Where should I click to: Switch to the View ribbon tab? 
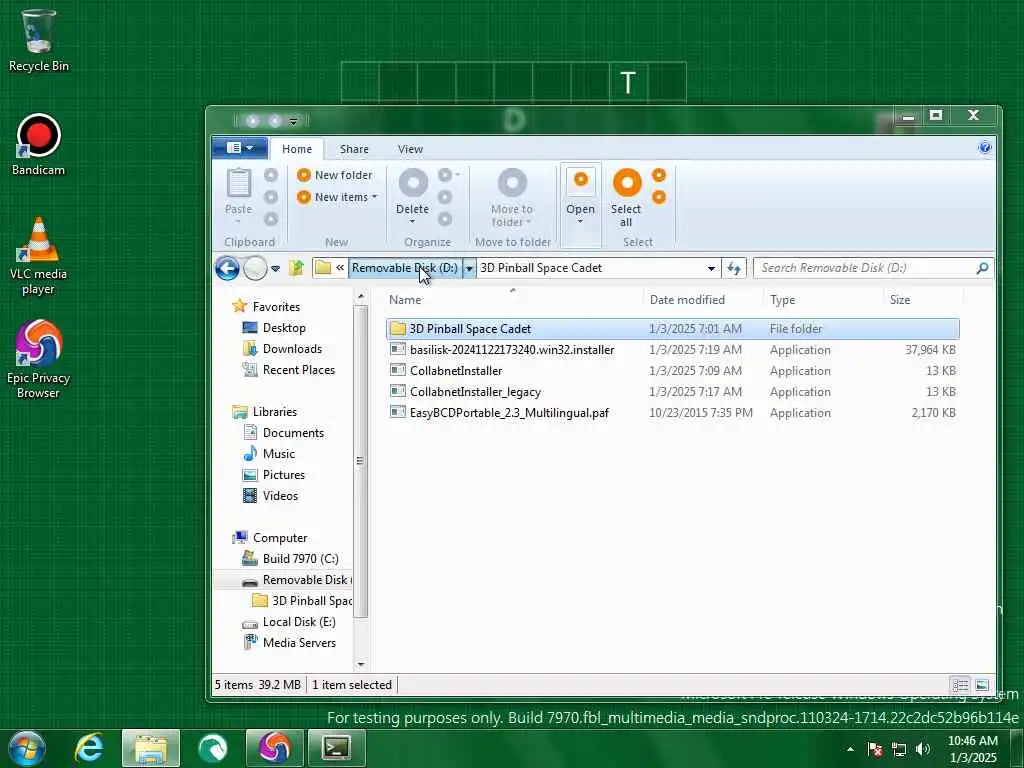coord(411,149)
